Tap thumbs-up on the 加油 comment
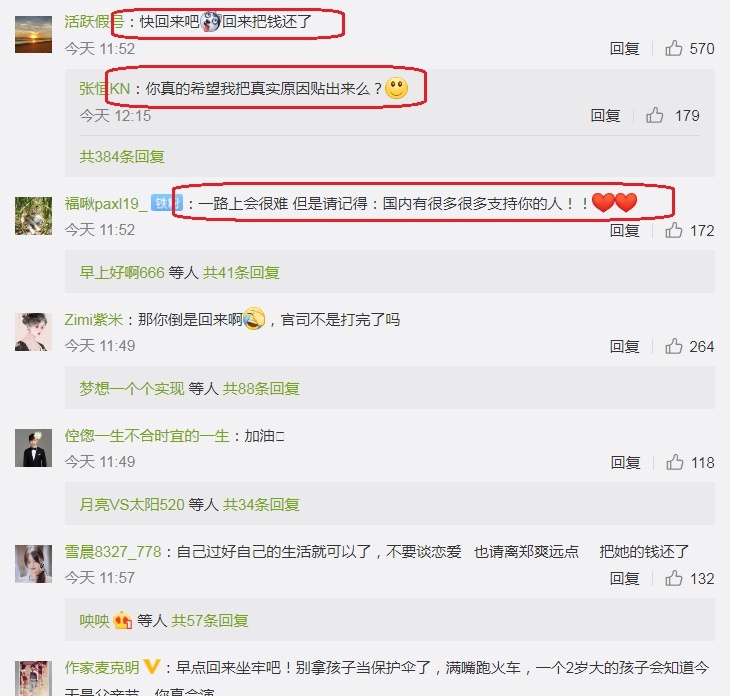This screenshot has height=696, width=730. point(675,462)
